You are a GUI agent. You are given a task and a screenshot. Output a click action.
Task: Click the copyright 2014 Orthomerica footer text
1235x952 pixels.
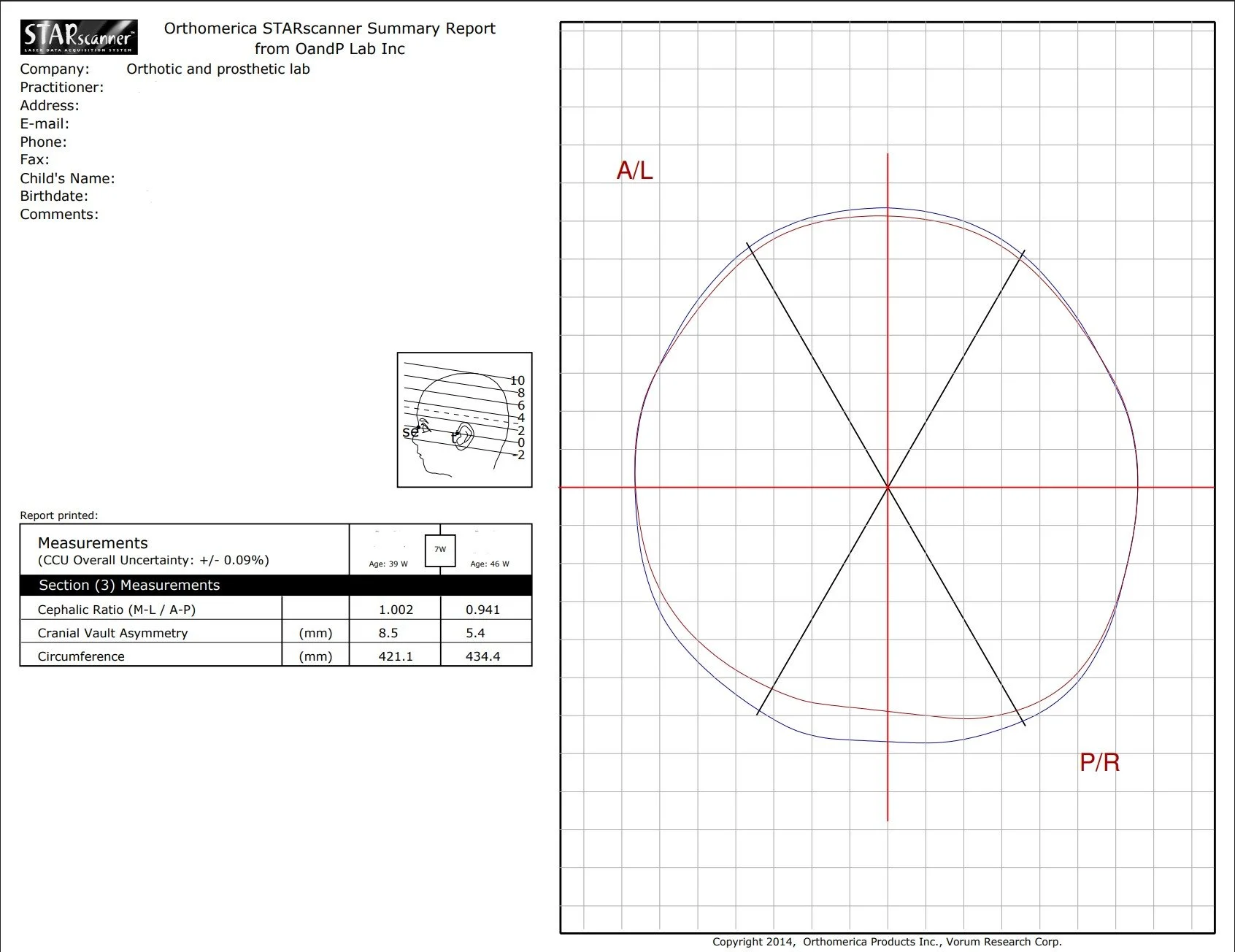[887, 942]
